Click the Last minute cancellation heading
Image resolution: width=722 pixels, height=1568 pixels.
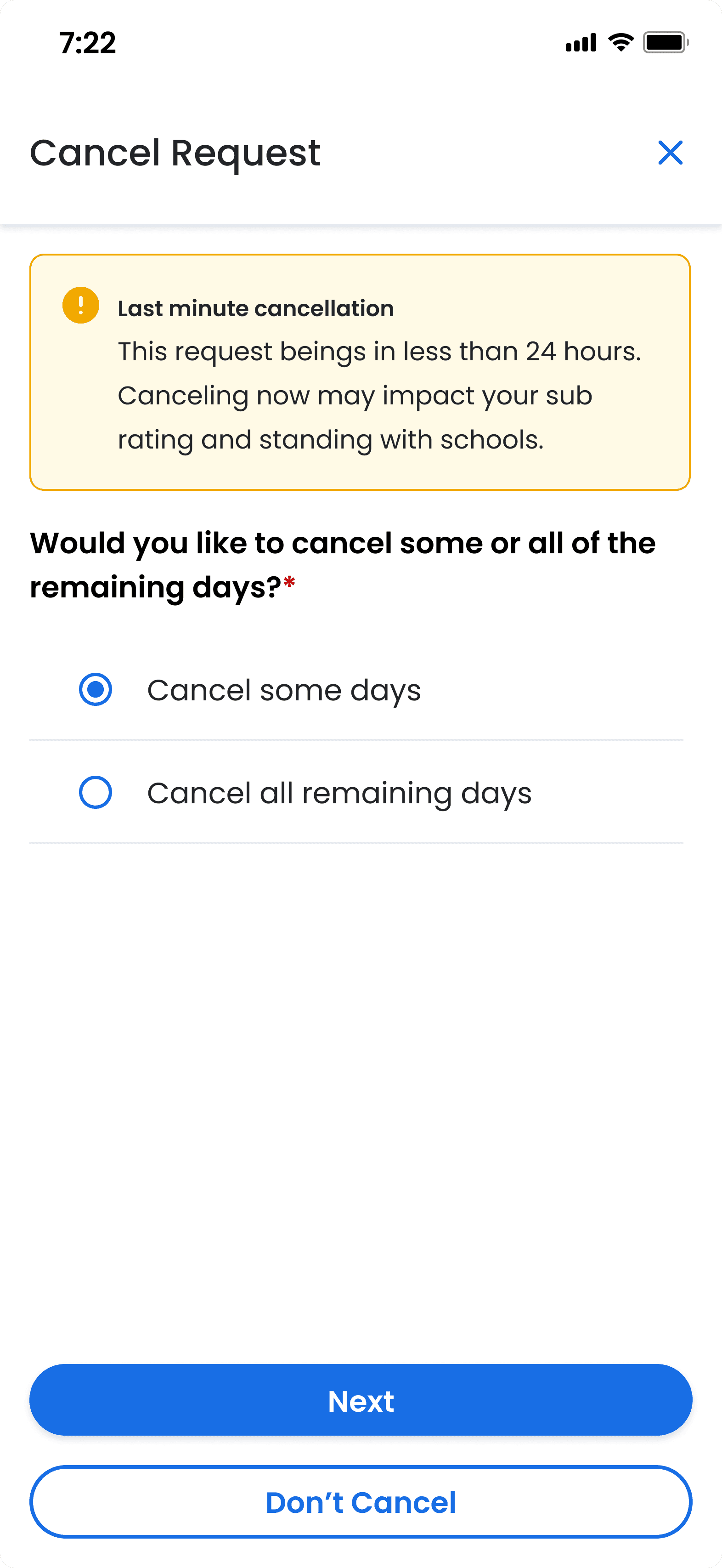click(255, 309)
